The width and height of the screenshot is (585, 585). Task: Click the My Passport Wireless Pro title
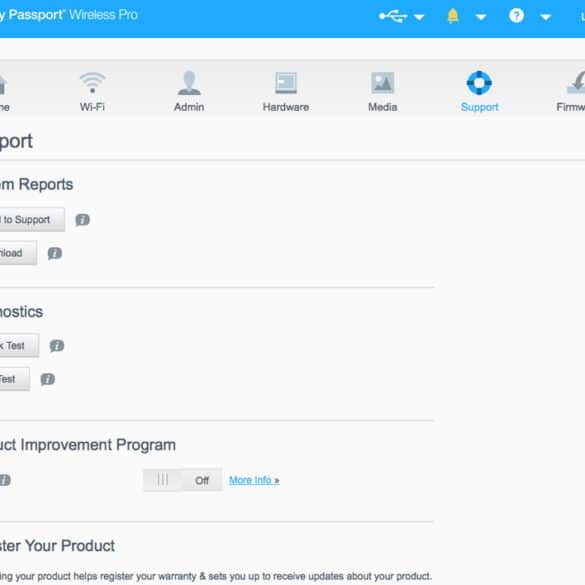coord(69,15)
